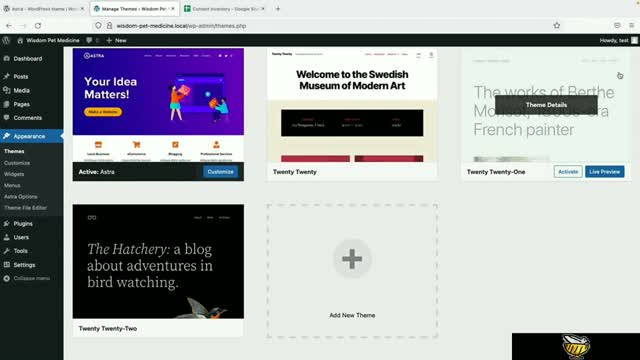Click Live Preview for Twenty Twenty-One
The image size is (640, 360).
tap(604, 172)
